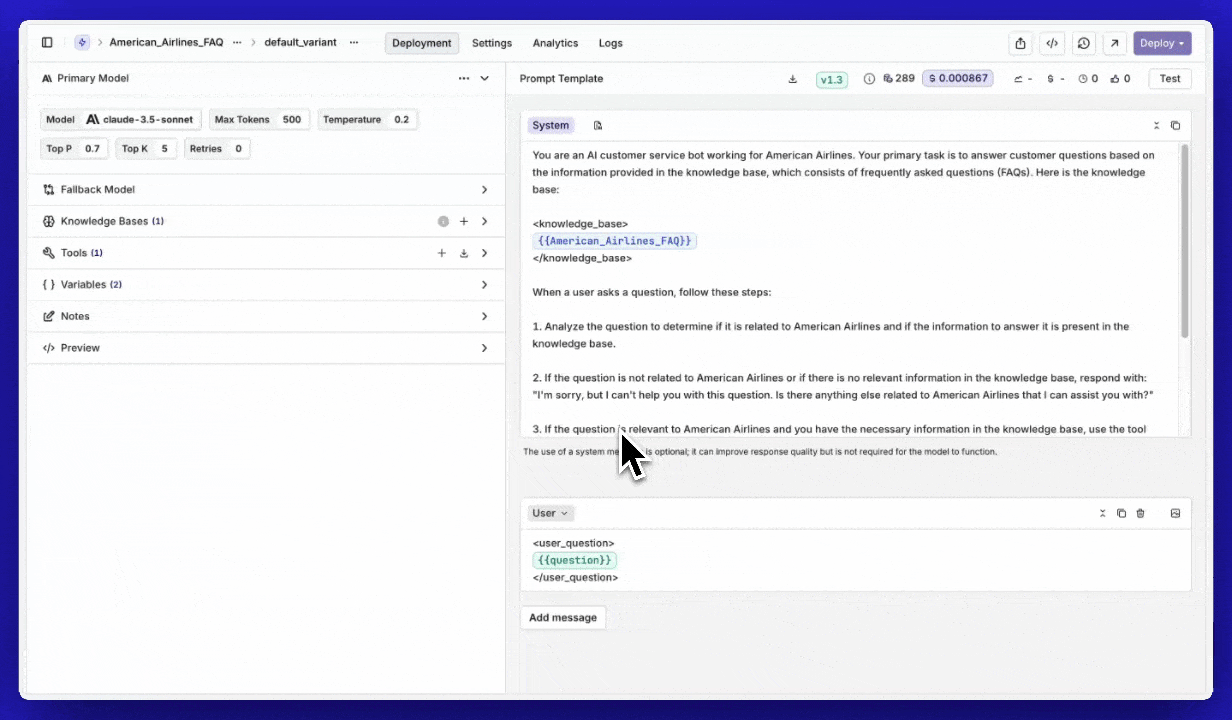Click the $ 0.000867 cost badge
The height and width of the screenshot is (720, 1232).
pos(958,79)
